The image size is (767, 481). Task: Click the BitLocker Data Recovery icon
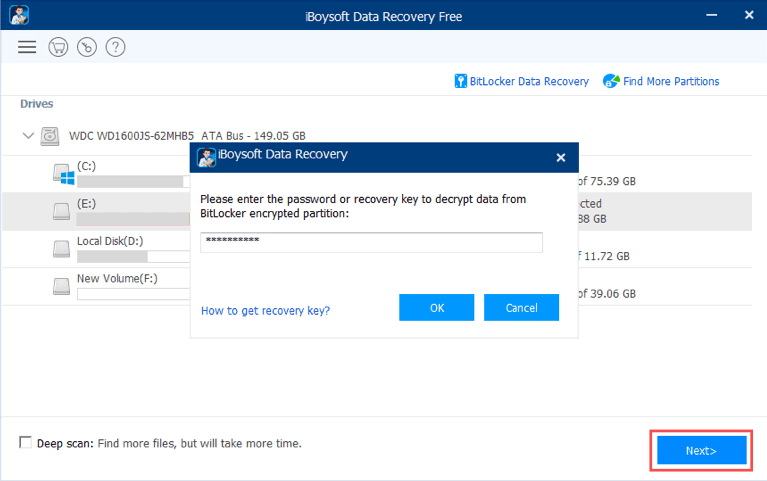(461, 81)
